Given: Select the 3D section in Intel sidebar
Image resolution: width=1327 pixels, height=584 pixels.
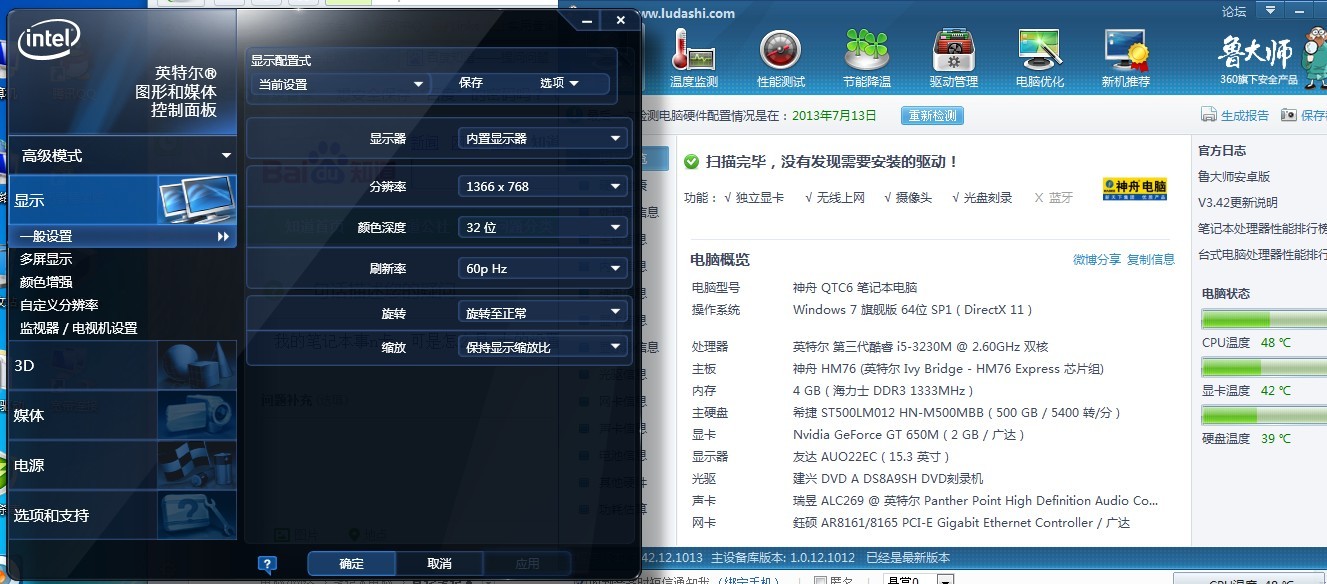Looking at the screenshot, I should (x=60, y=365).
